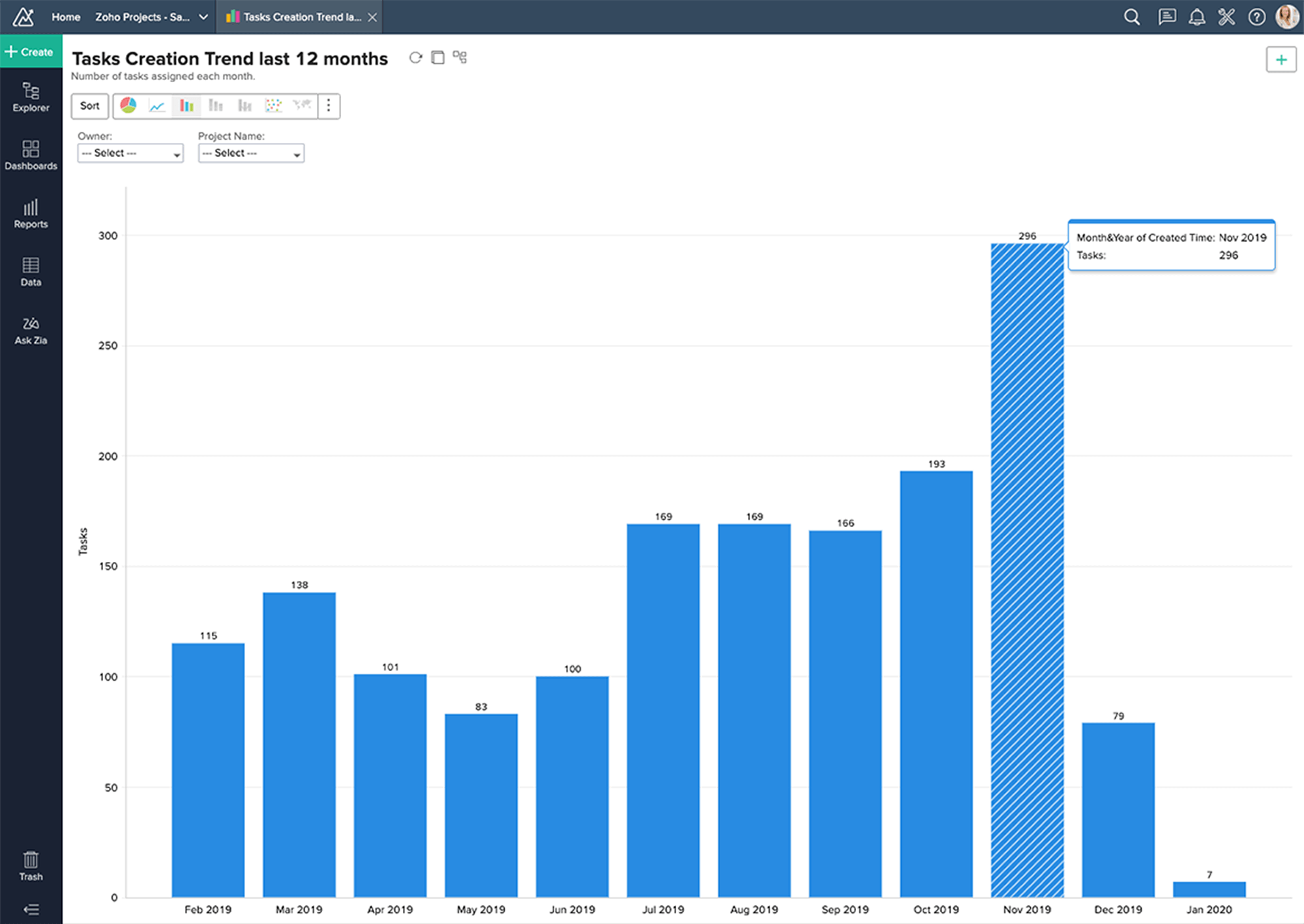Open Ask Zia in the sidebar
Viewport: 1304px width, 924px height.
[31, 330]
